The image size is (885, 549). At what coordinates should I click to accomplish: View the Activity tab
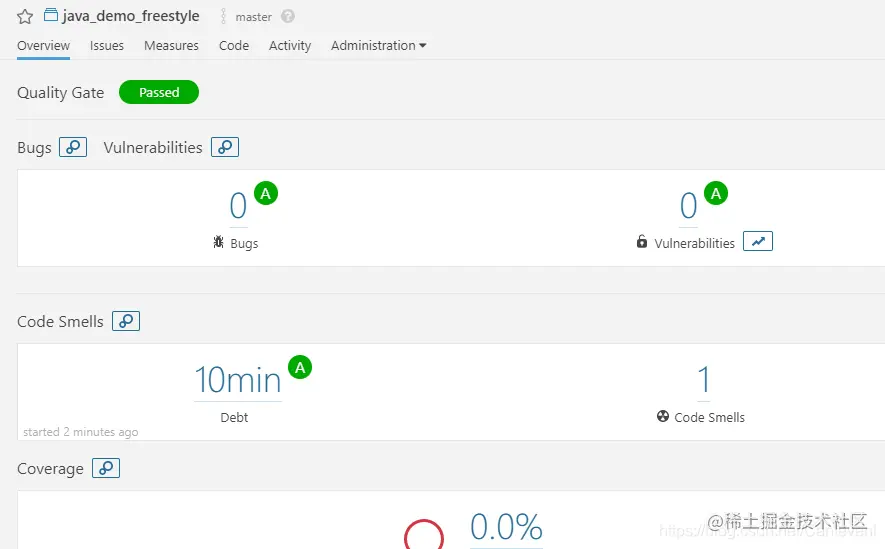tap(290, 46)
